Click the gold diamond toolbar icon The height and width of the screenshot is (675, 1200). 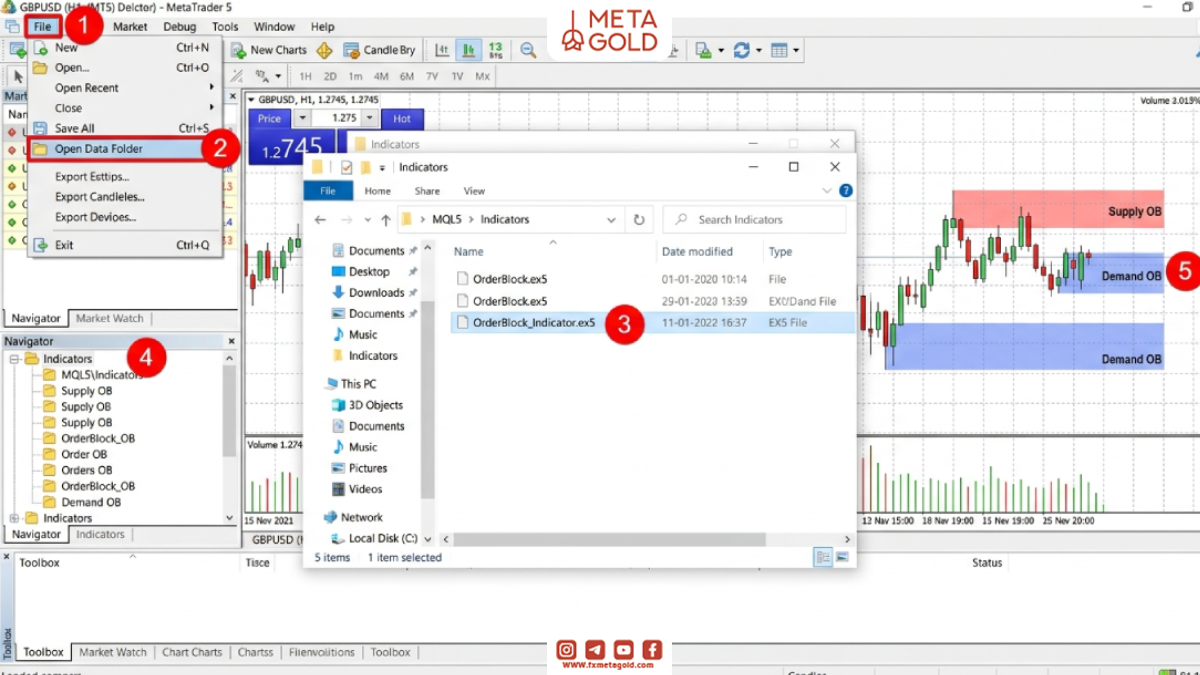[x=324, y=50]
